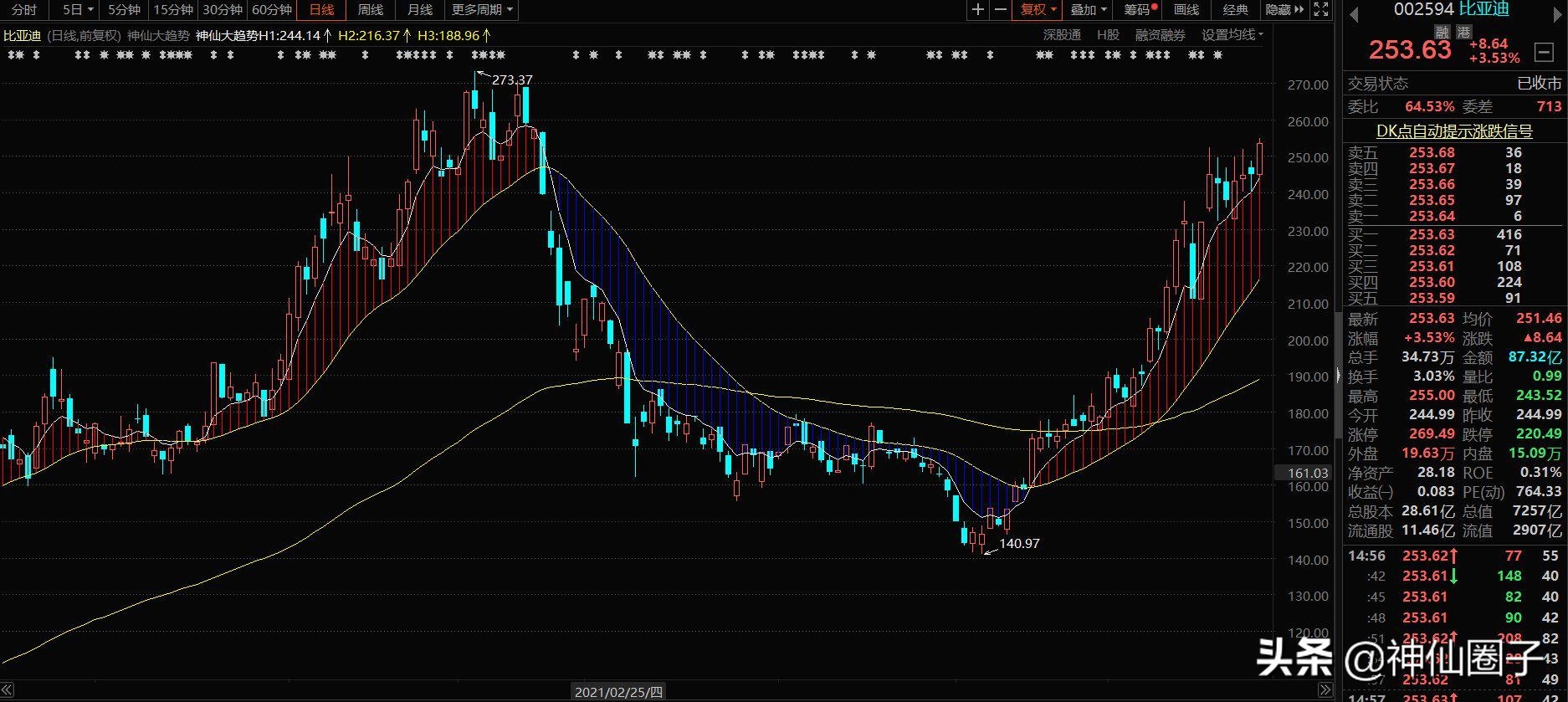Click the 港 Hong Kong connect badge
Screen dimensions: 1568x702
click(1463, 31)
